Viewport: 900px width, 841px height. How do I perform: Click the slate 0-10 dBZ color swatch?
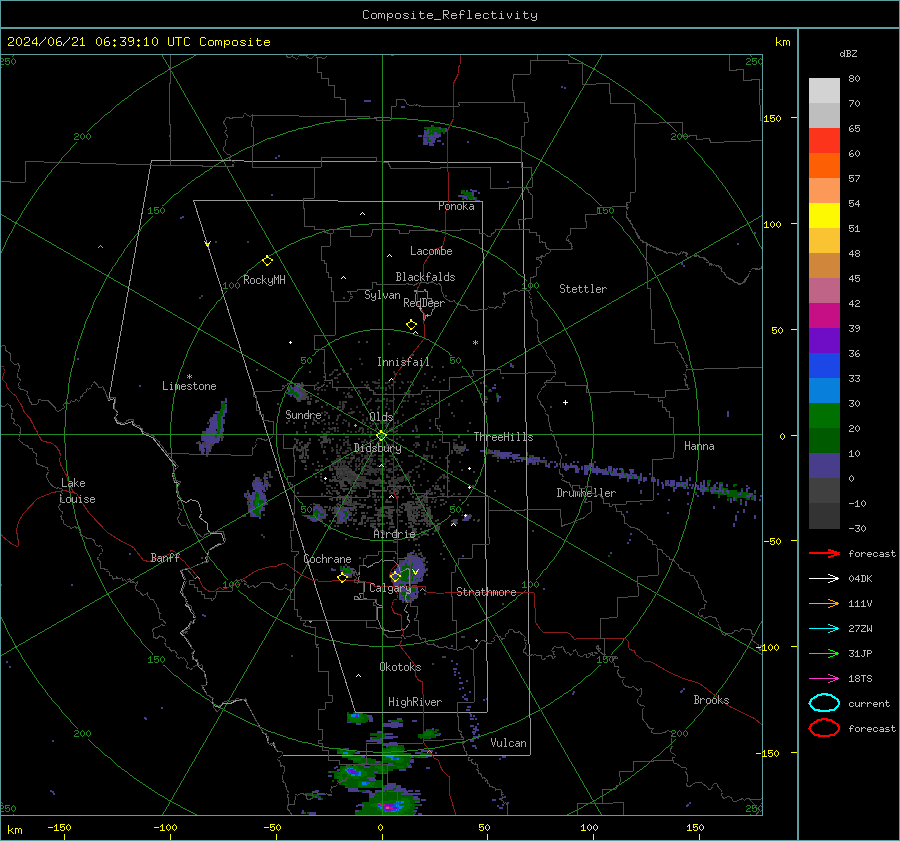824,466
